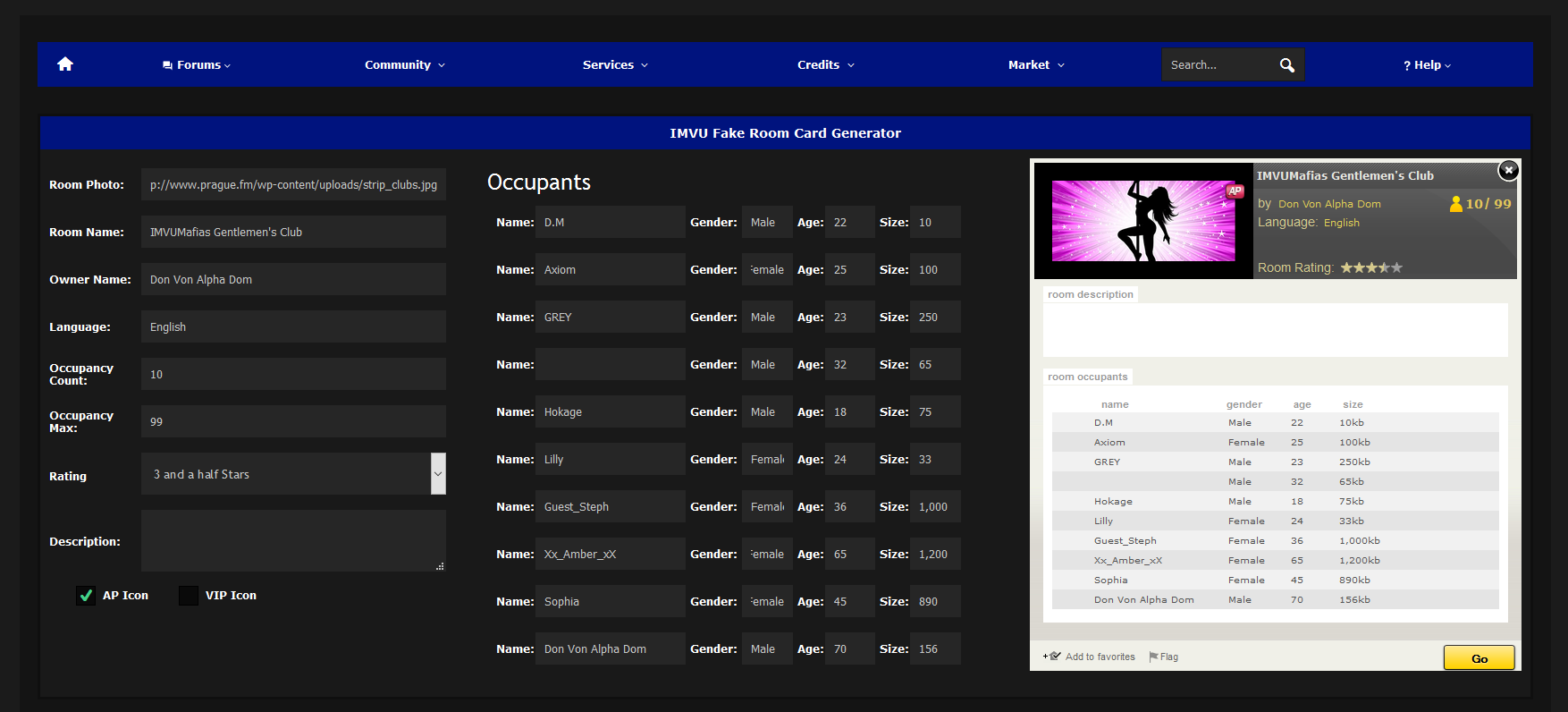Click the Language input field
Screen dimensions: 1568x712
tap(293, 326)
